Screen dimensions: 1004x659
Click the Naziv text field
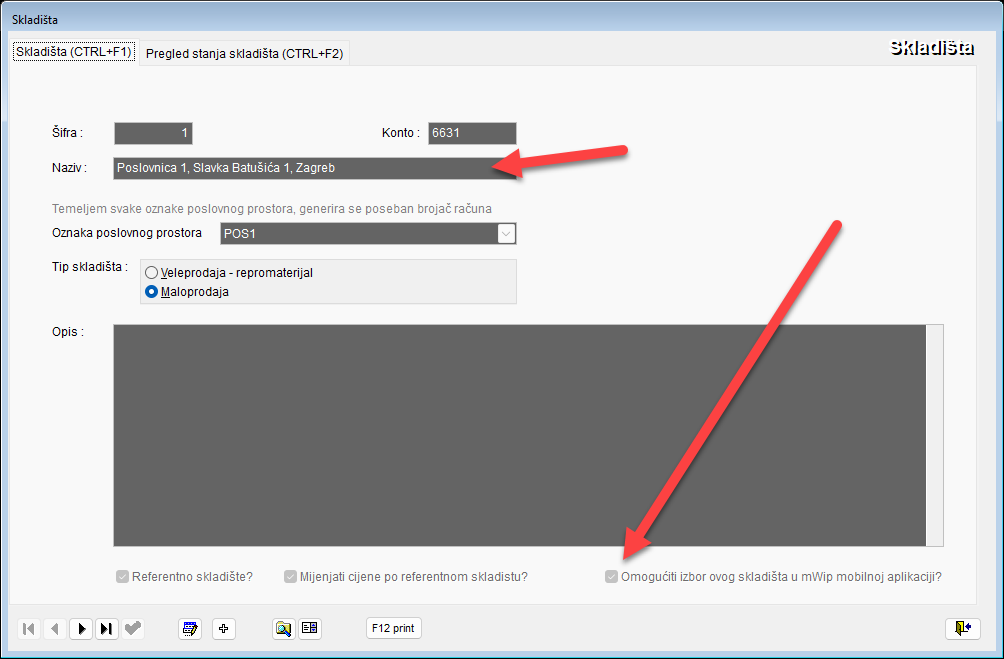[300, 168]
